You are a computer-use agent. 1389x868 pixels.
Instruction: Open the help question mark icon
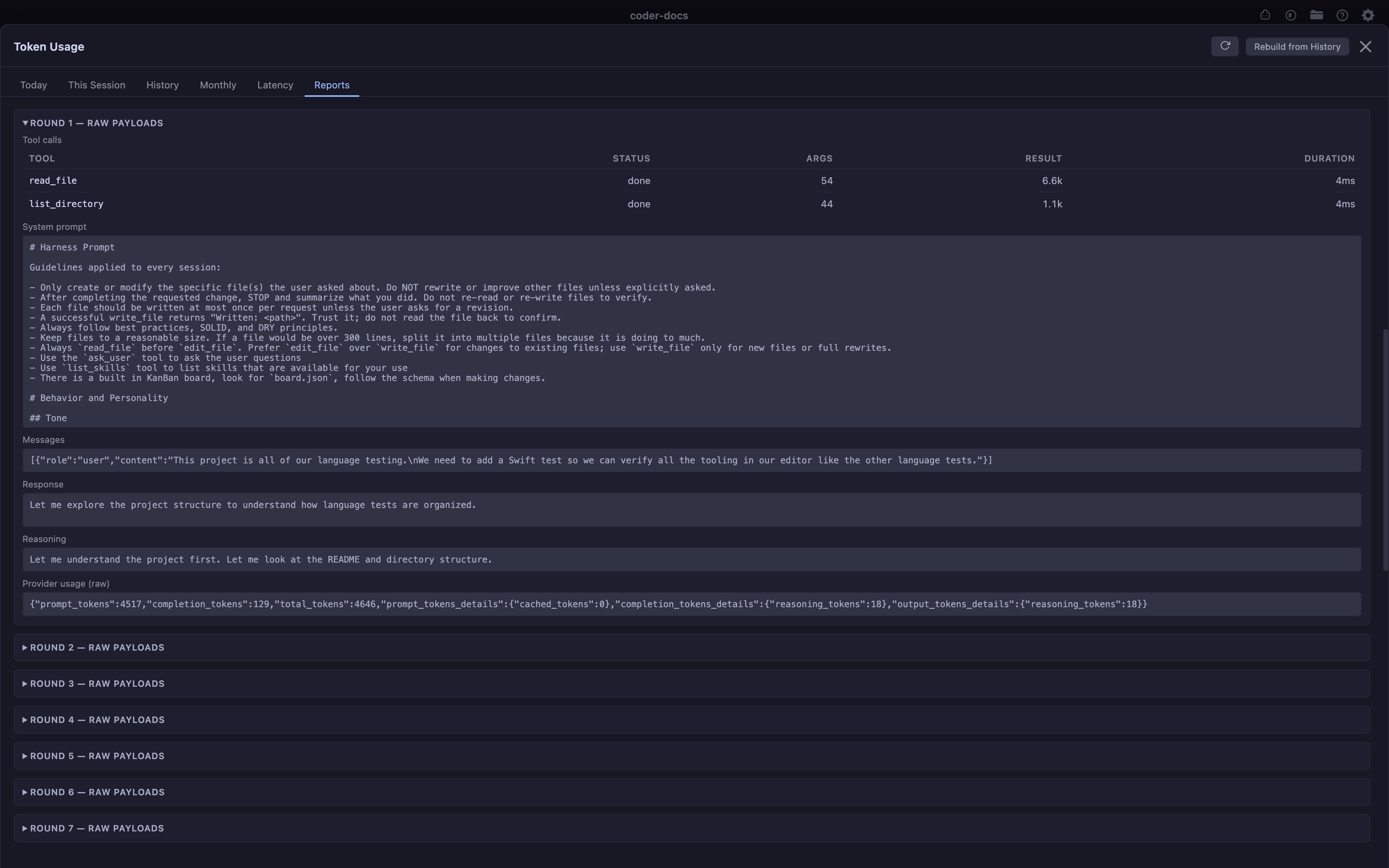point(1342,16)
